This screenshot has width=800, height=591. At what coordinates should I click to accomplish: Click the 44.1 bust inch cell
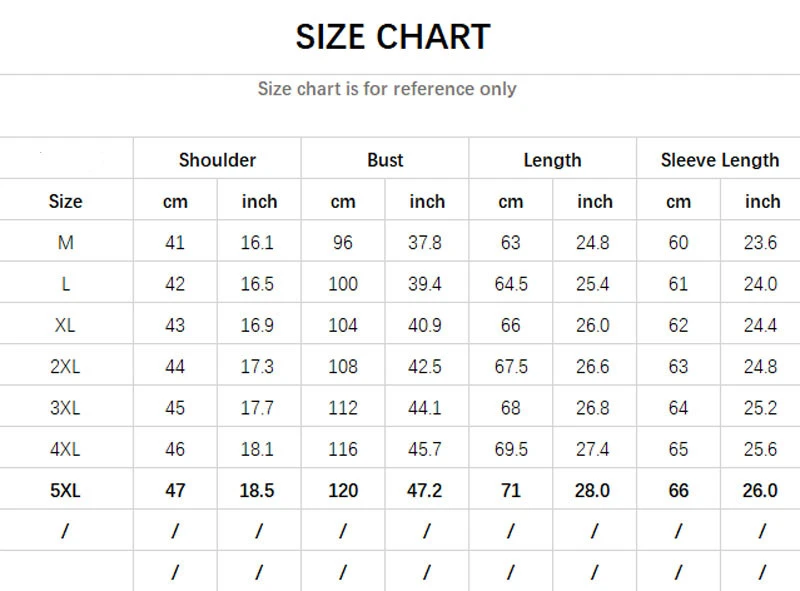[426, 408]
